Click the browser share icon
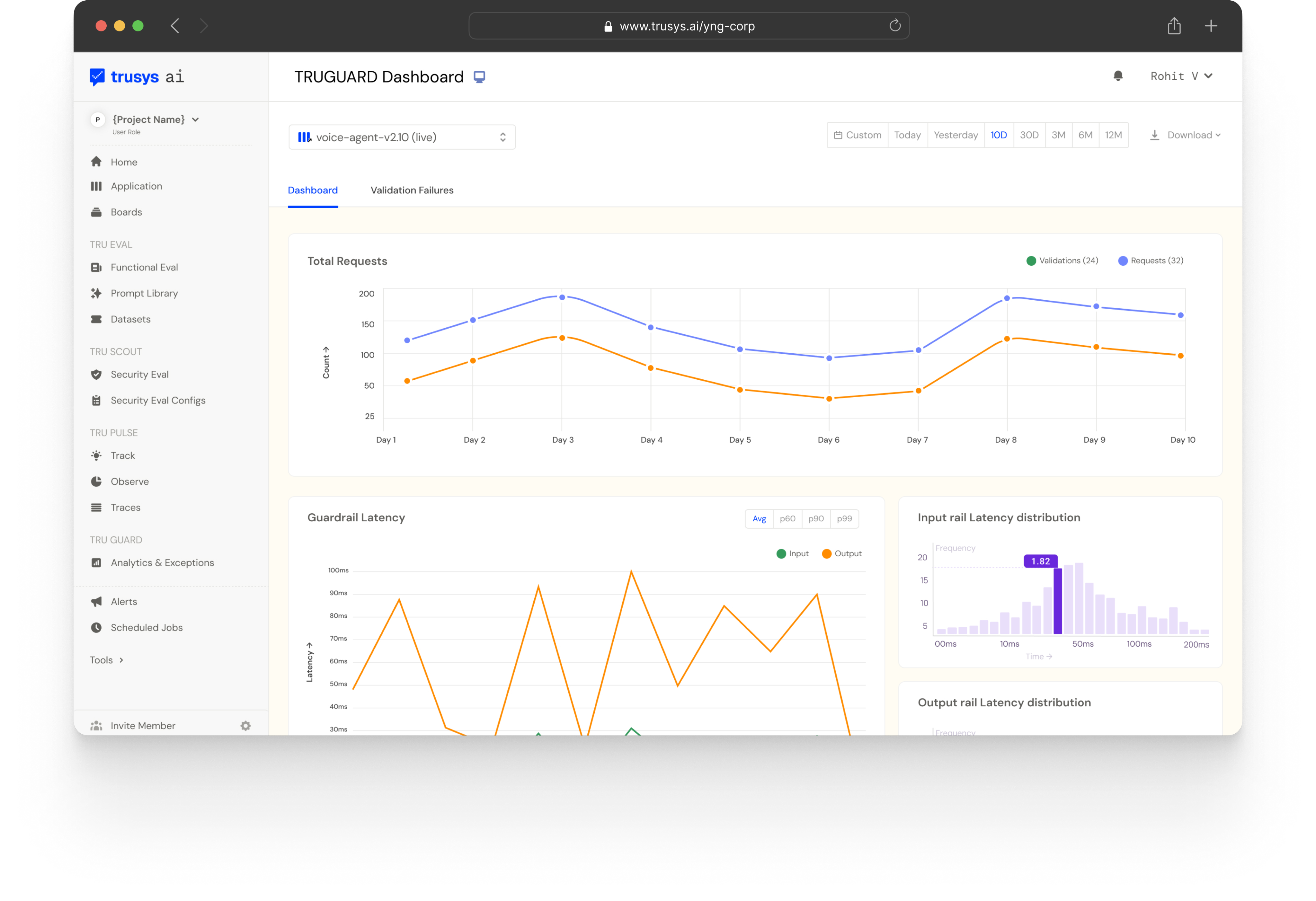 point(1174,26)
